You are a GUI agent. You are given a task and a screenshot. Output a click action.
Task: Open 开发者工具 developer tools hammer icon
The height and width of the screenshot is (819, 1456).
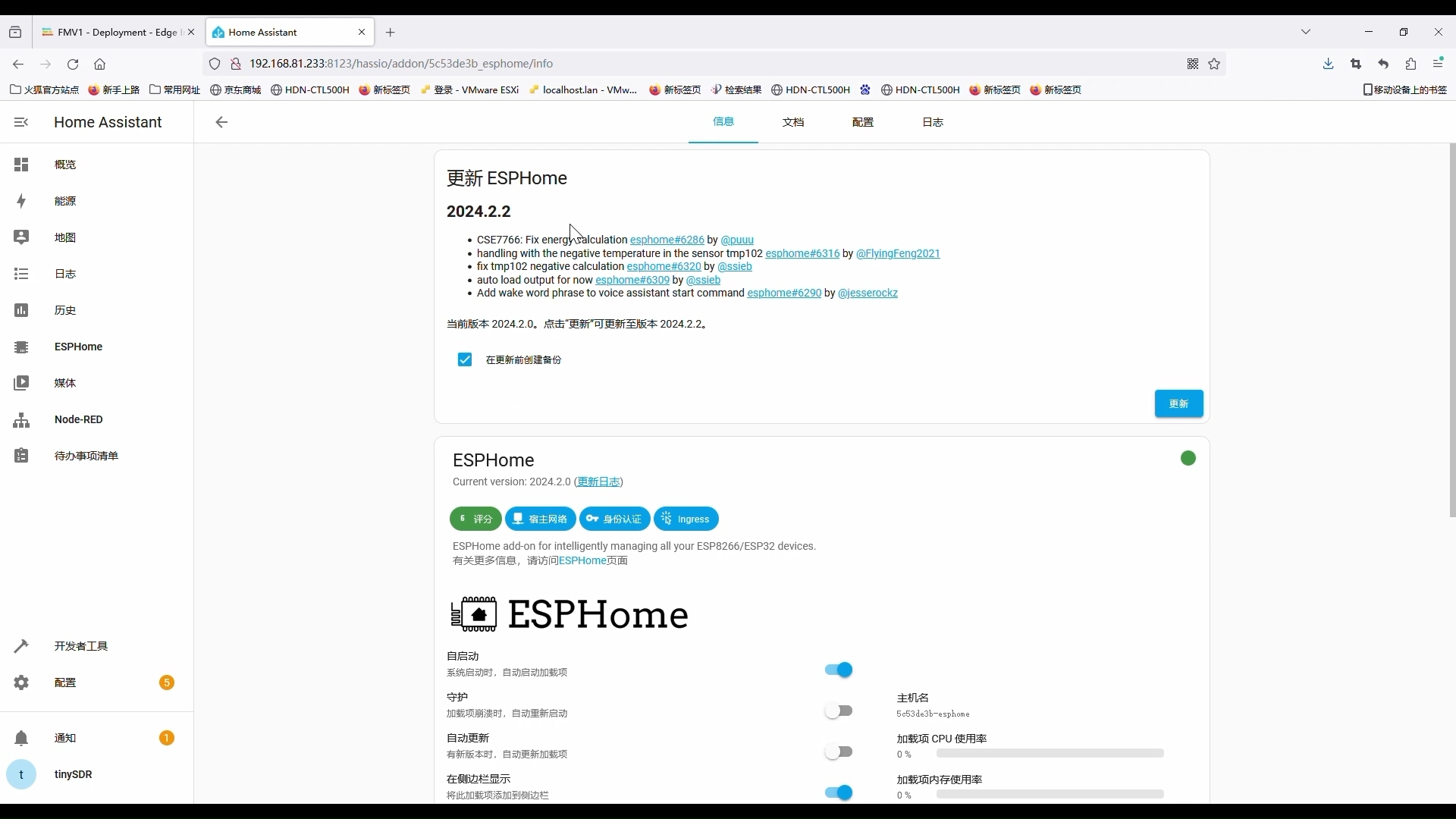[21, 646]
